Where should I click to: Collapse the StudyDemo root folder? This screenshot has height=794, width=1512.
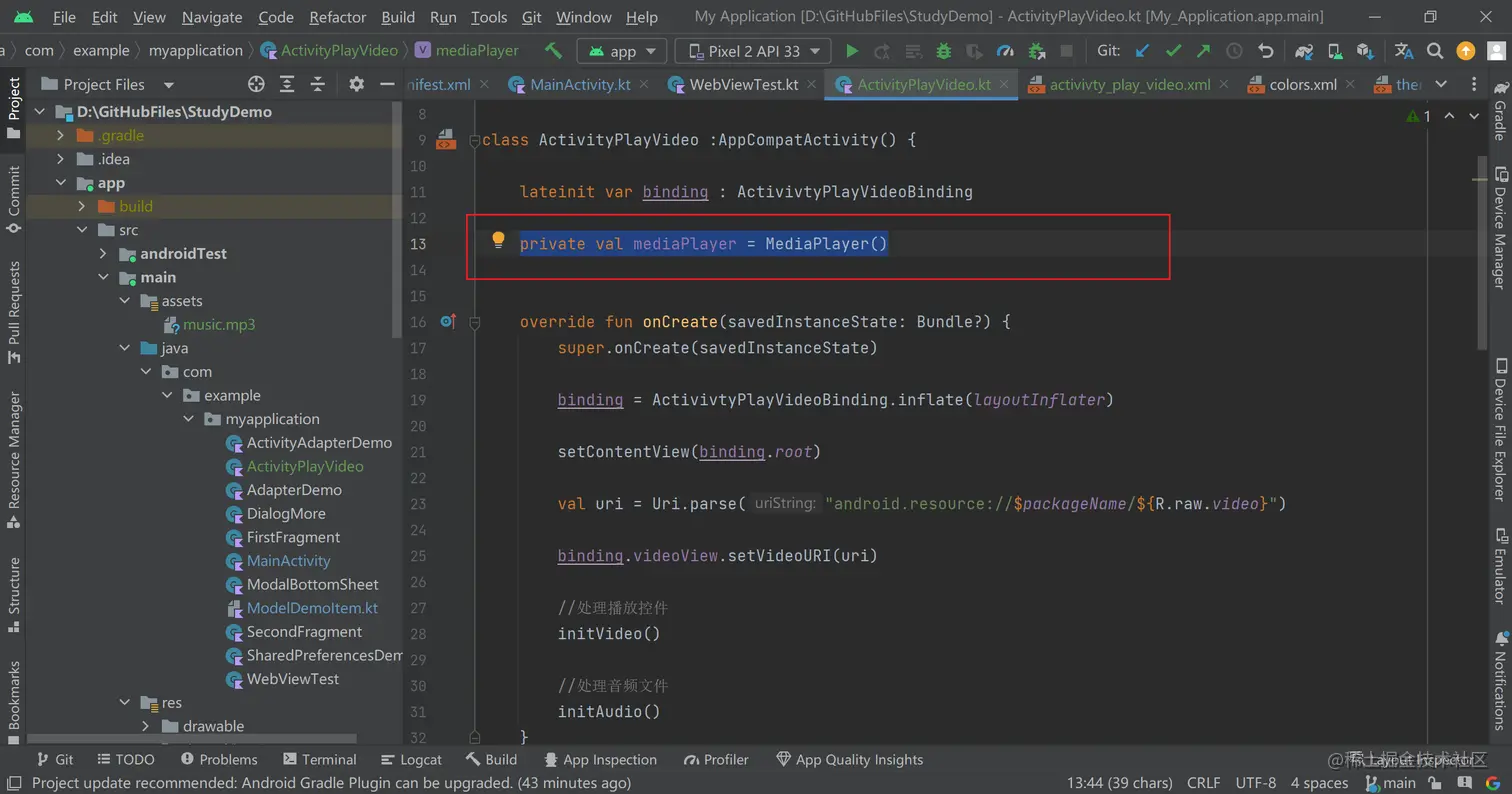pos(41,111)
